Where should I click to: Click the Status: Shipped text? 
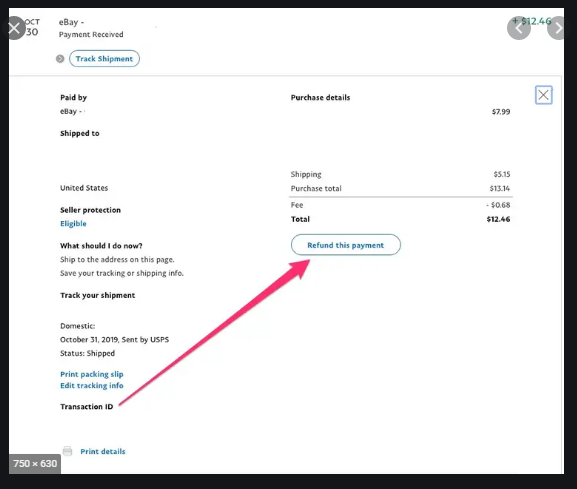pyautogui.click(x=88, y=353)
